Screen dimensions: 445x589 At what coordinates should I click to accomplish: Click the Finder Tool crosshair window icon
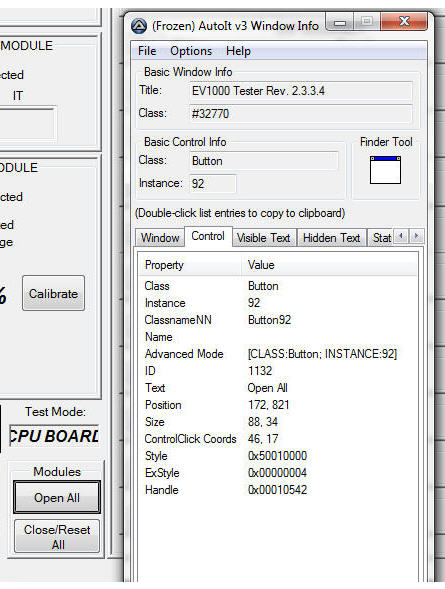[x=385, y=170]
